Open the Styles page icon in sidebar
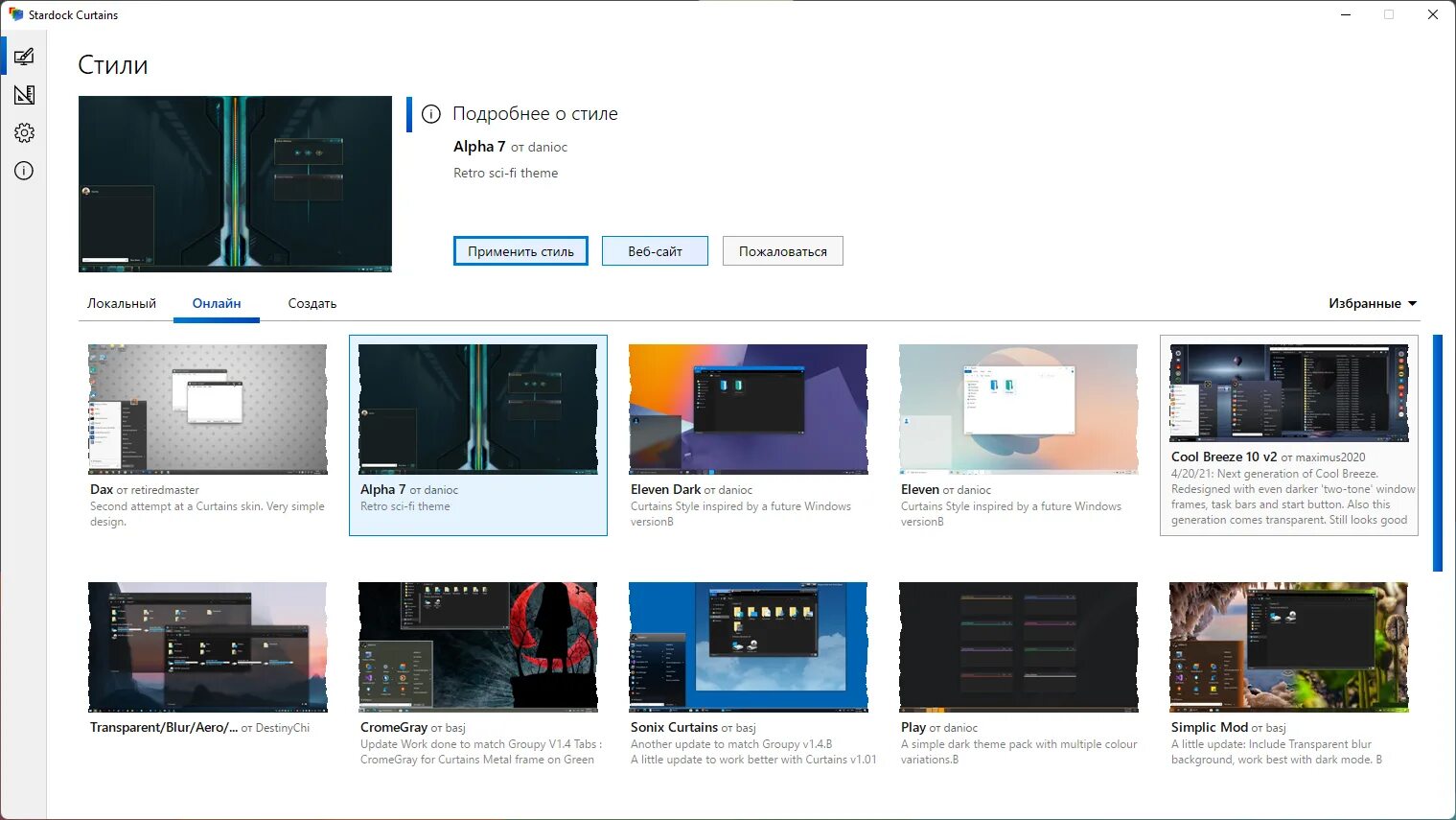Viewport: 1456px width, 820px height. click(24, 57)
